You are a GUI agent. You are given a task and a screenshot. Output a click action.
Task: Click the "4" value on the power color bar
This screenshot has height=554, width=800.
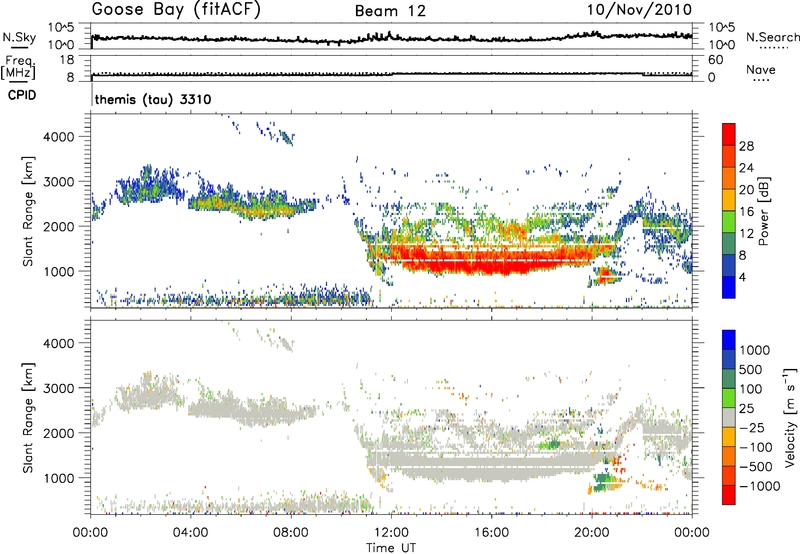click(x=742, y=277)
